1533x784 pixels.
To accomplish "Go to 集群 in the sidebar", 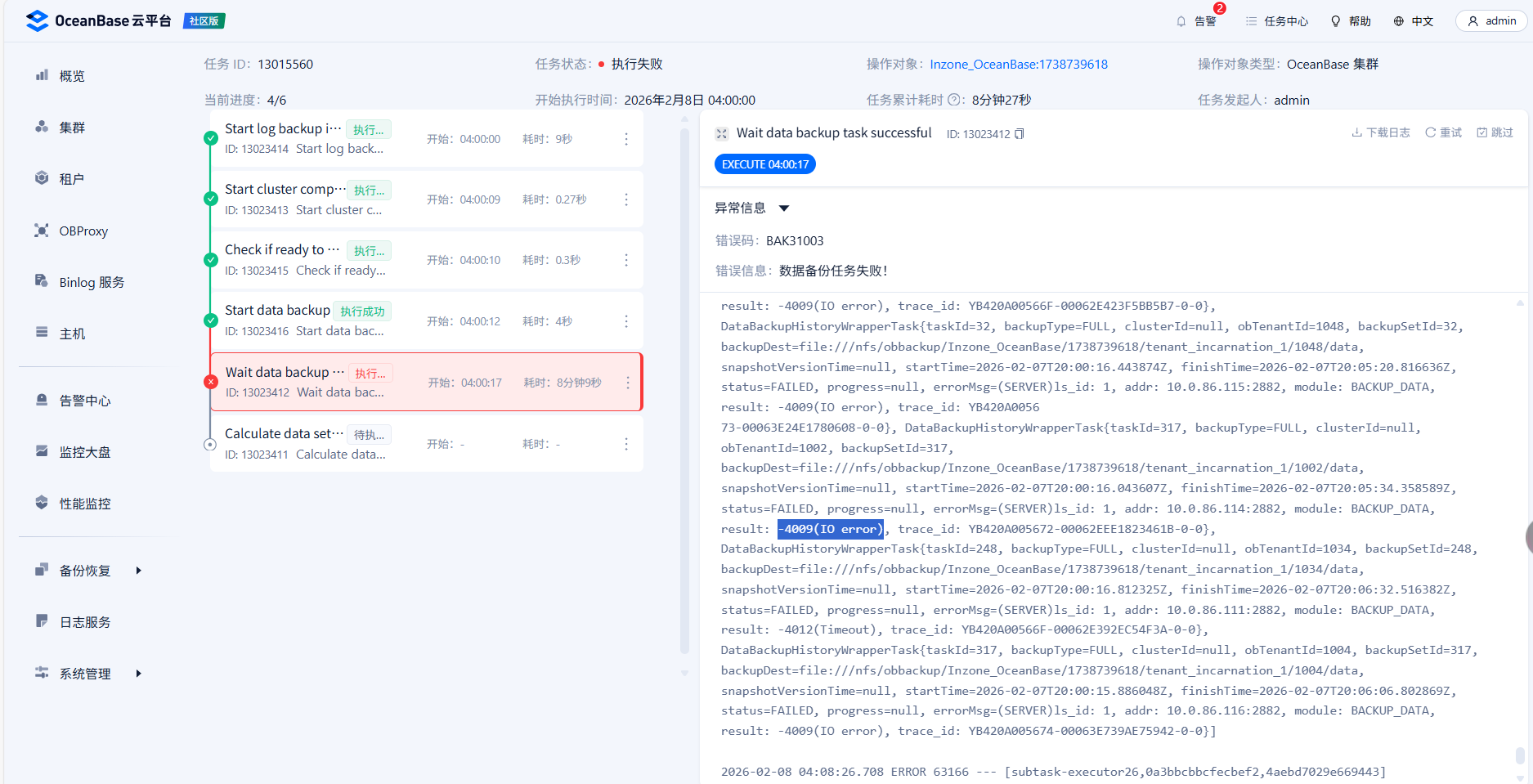I will (72, 128).
